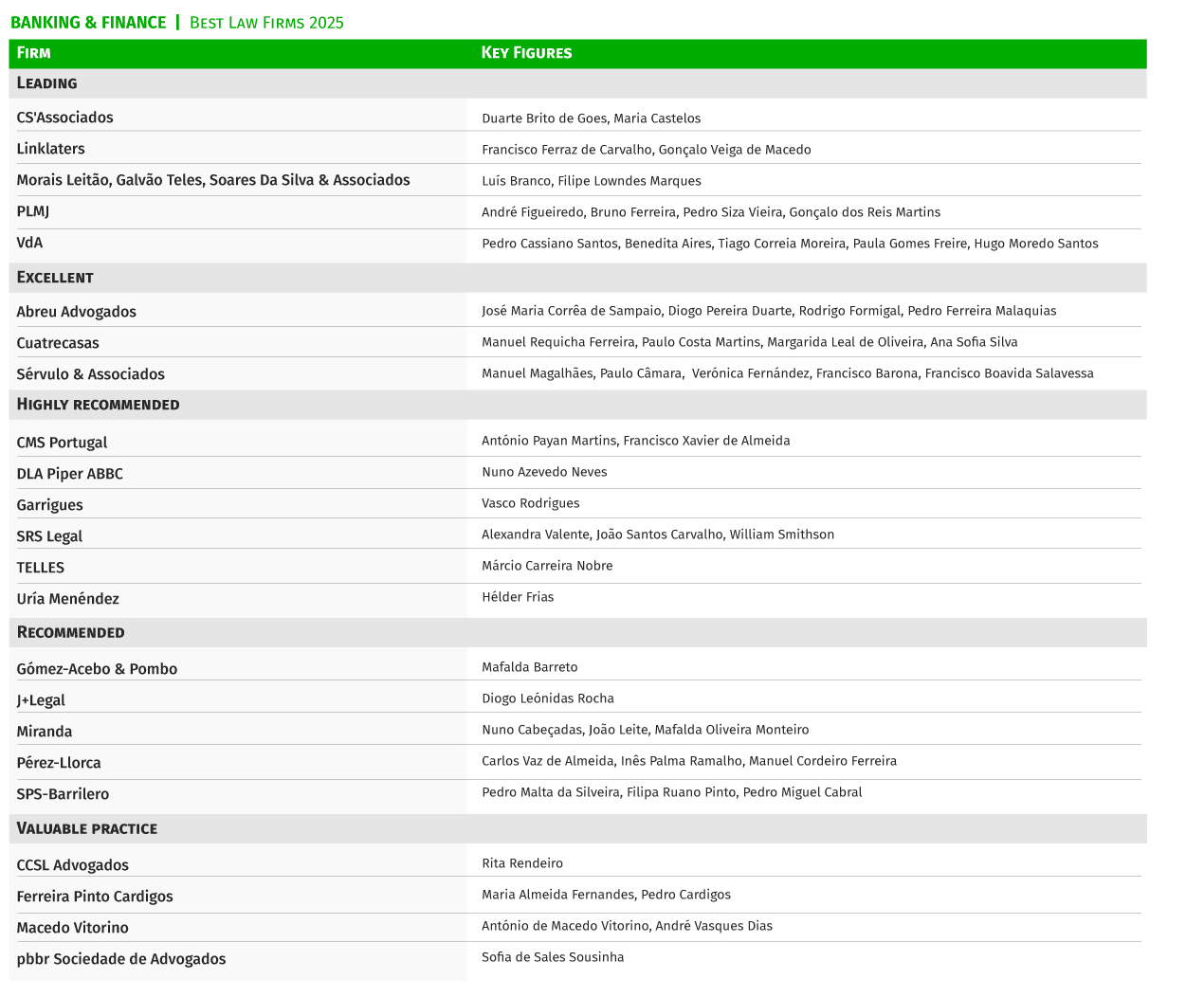The image size is (1204, 997).
Task: Click the Garrigues firm name
Action: click(x=49, y=505)
